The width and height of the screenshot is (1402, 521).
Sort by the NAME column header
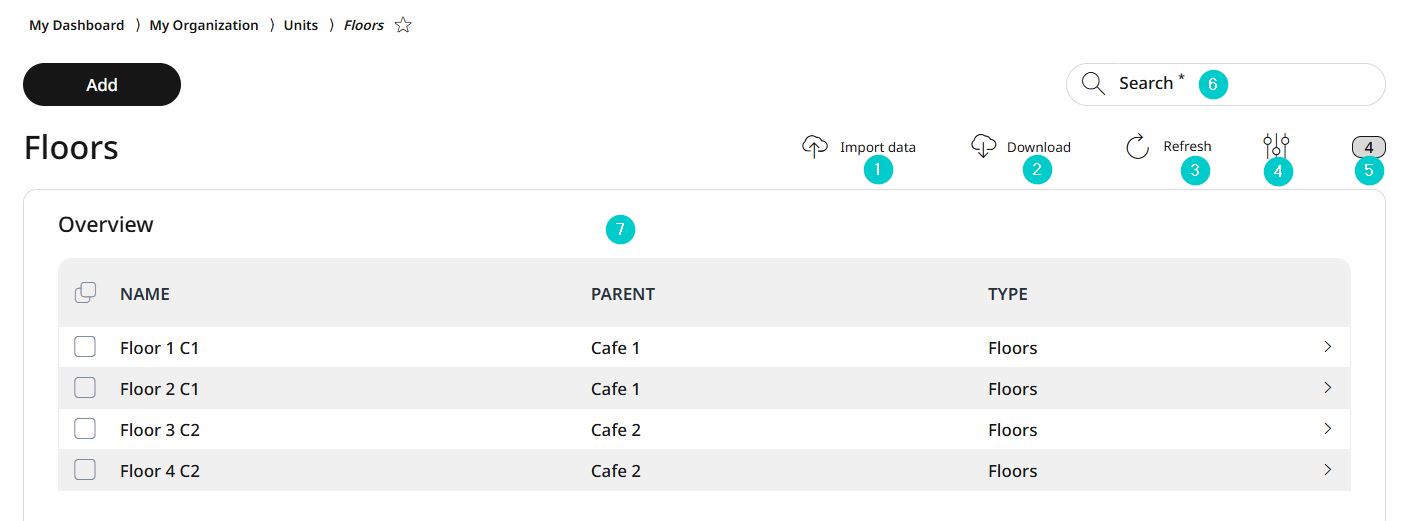tap(145, 294)
